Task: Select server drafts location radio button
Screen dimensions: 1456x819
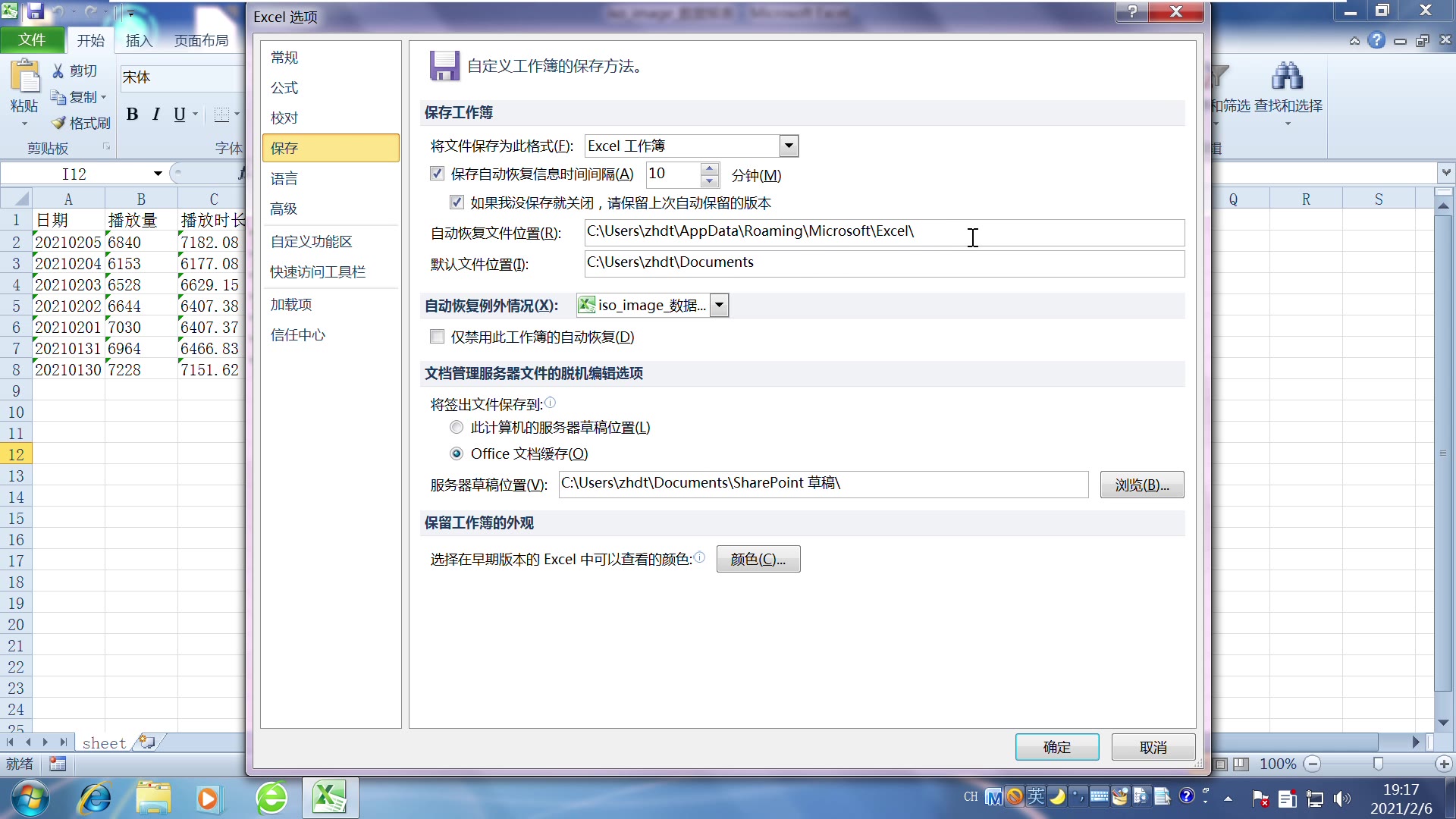Action: 457,428
